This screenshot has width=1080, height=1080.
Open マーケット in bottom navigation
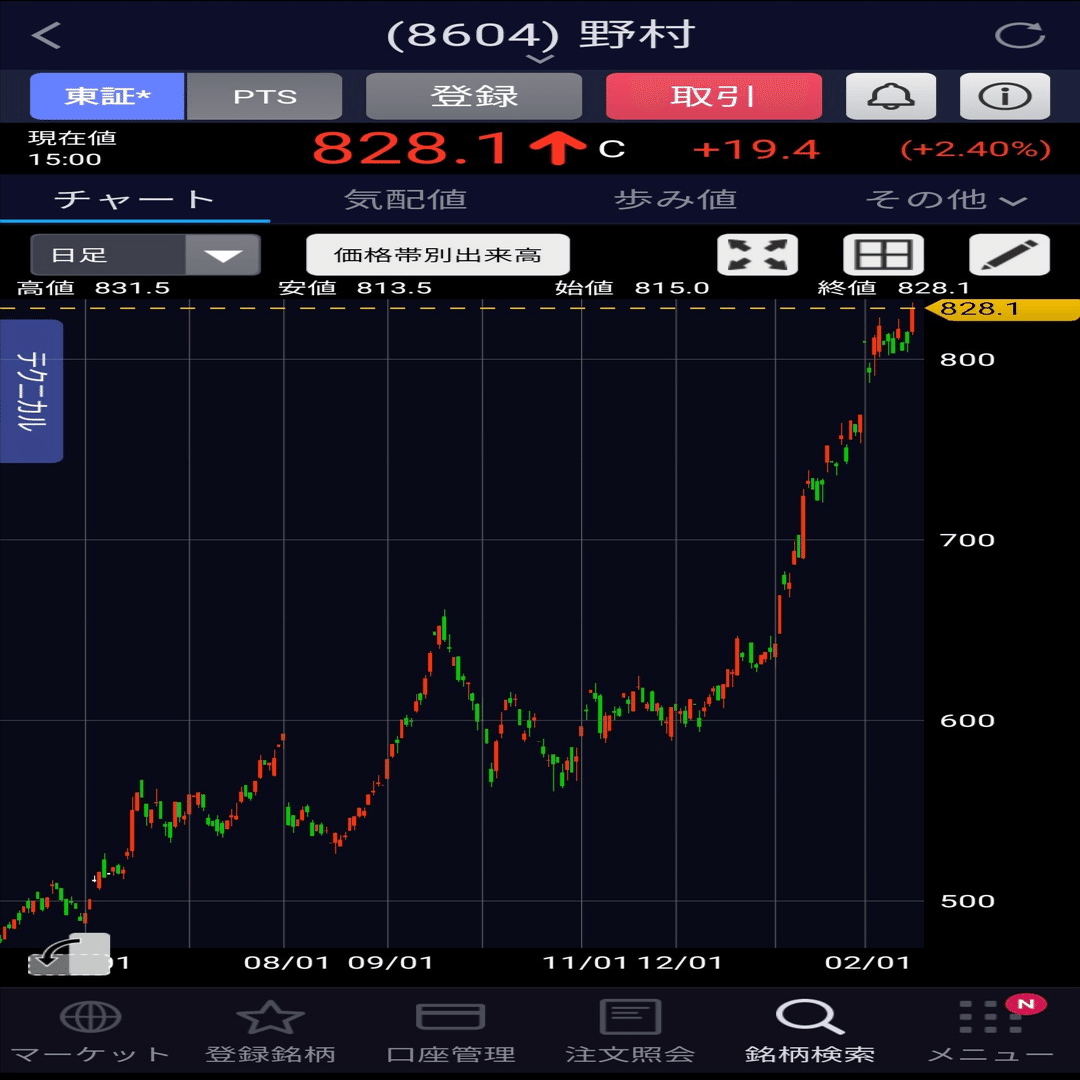tap(90, 1031)
